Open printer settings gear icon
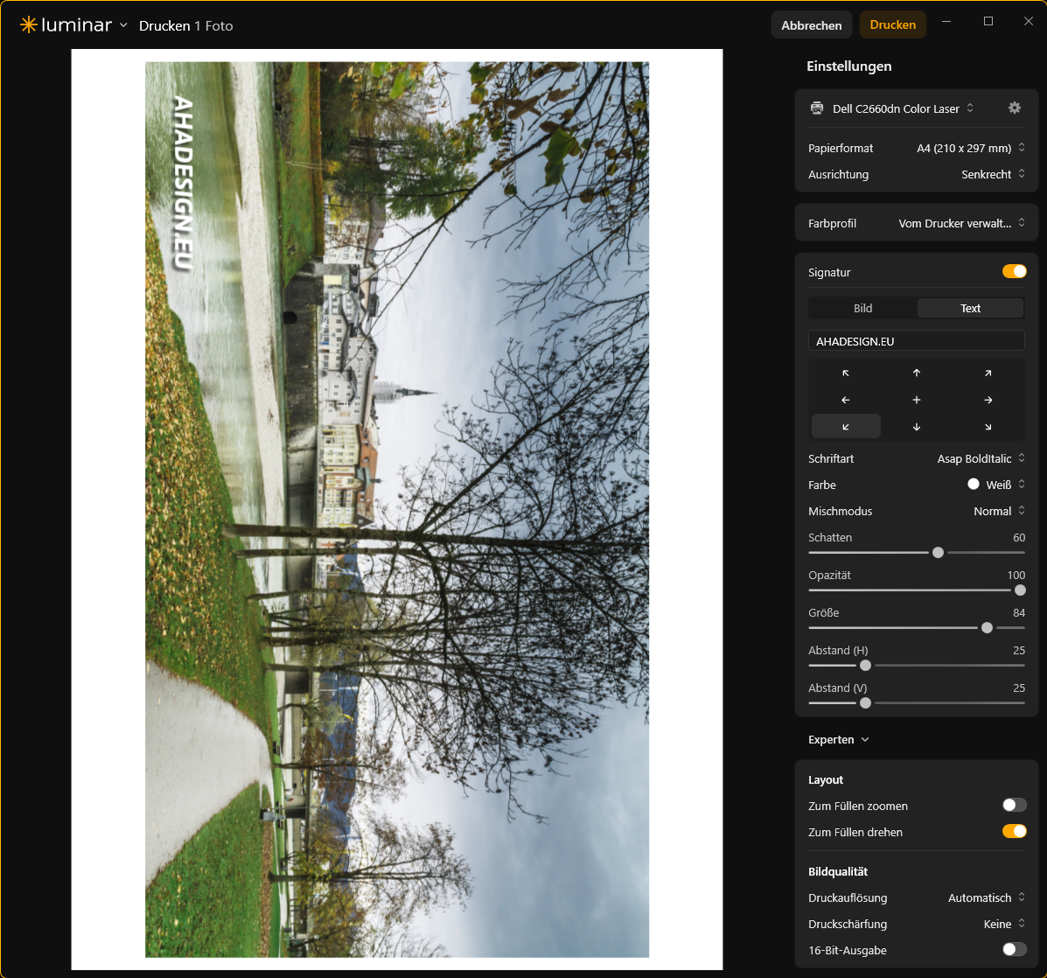 point(1014,107)
